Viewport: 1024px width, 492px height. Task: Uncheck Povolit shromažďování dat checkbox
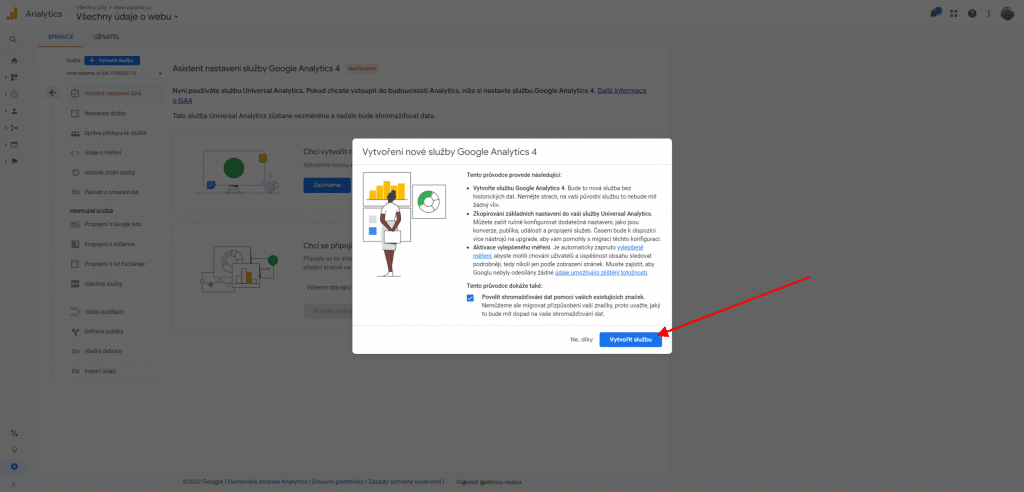470,298
